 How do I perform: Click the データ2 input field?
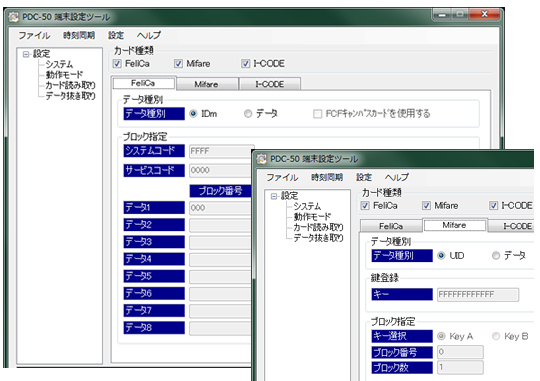220,225
